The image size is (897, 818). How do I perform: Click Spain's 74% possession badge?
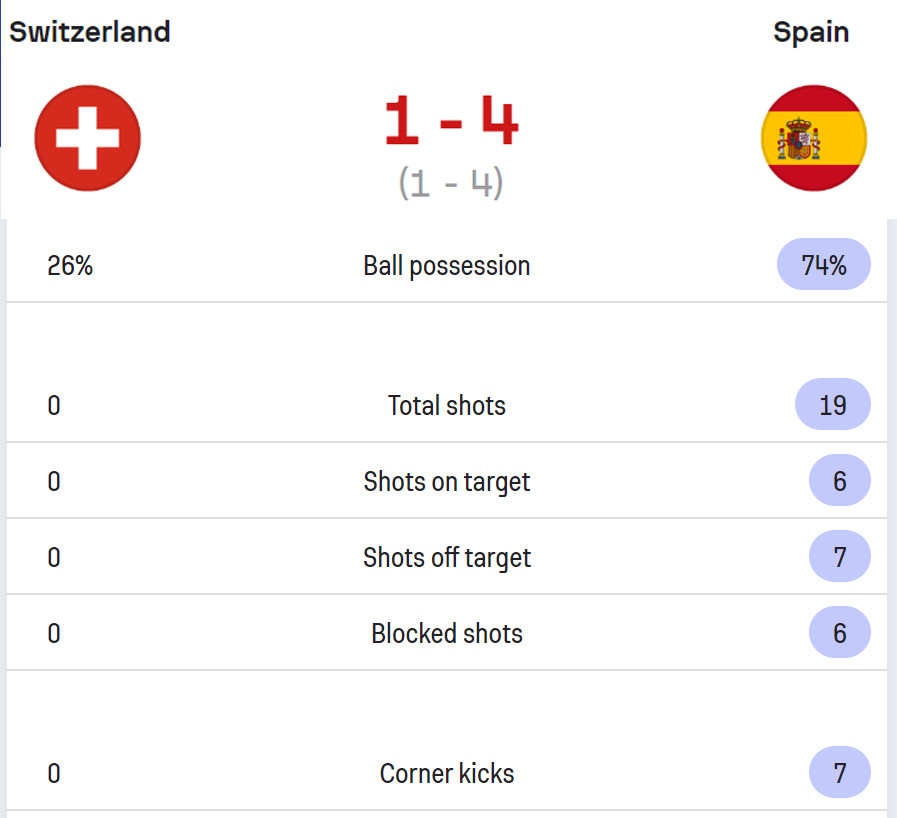(824, 265)
